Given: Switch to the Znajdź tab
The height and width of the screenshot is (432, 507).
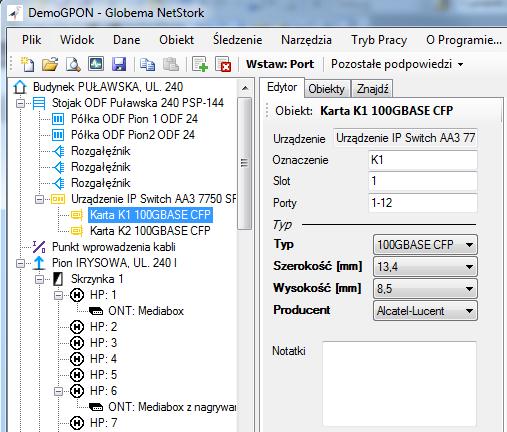Looking at the screenshot, I should pyautogui.click(x=372, y=89).
